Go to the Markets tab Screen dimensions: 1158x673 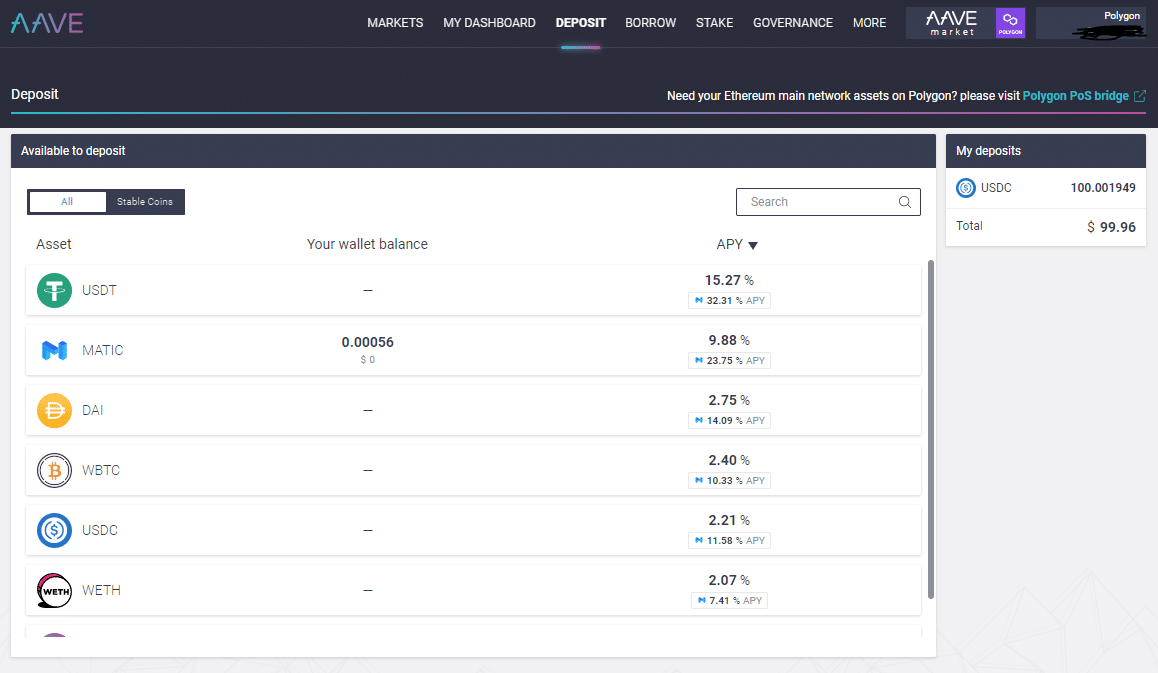(x=395, y=23)
